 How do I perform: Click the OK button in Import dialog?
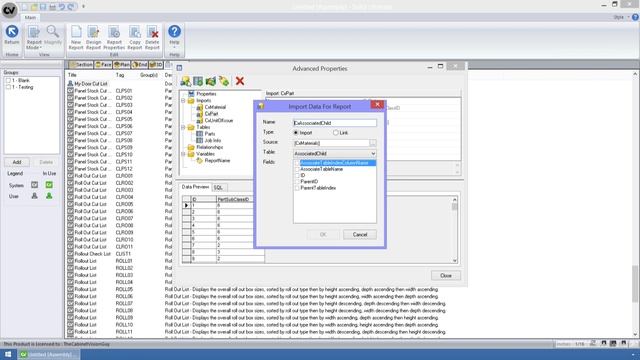(323, 235)
